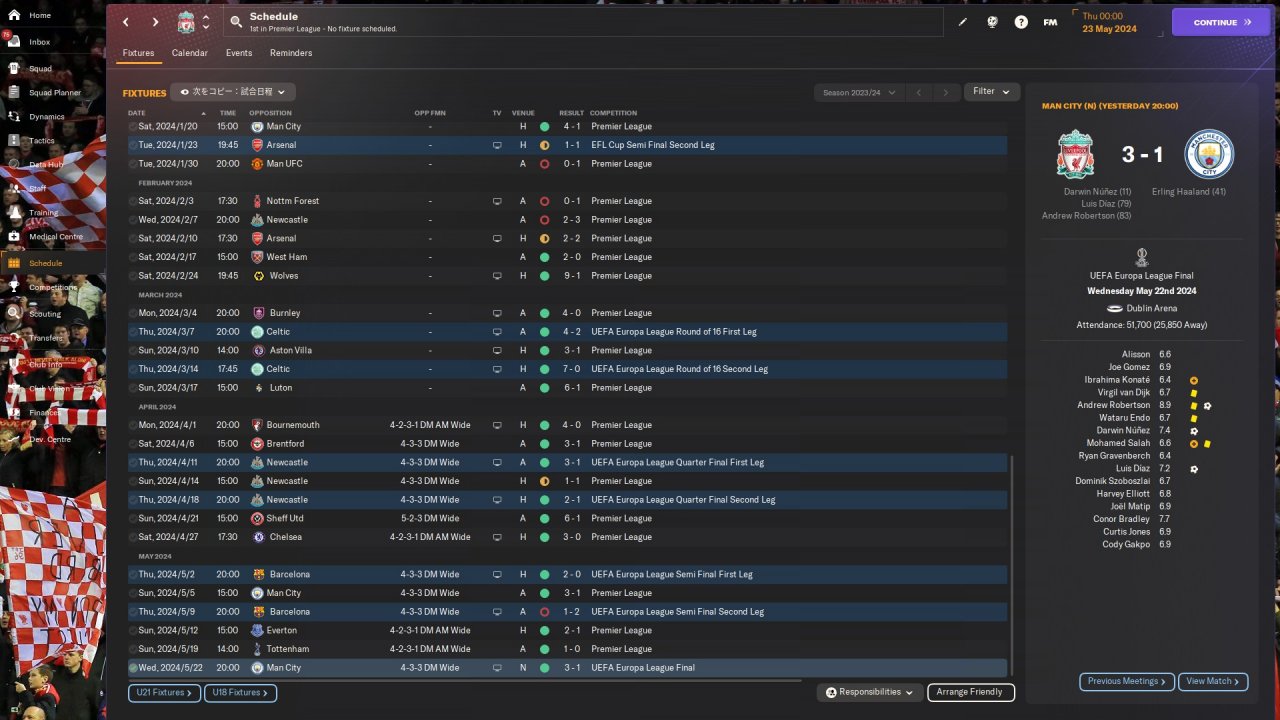The image size is (1280, 720).
Task: Go to the next season with right chevron
Action: (945, 92)
